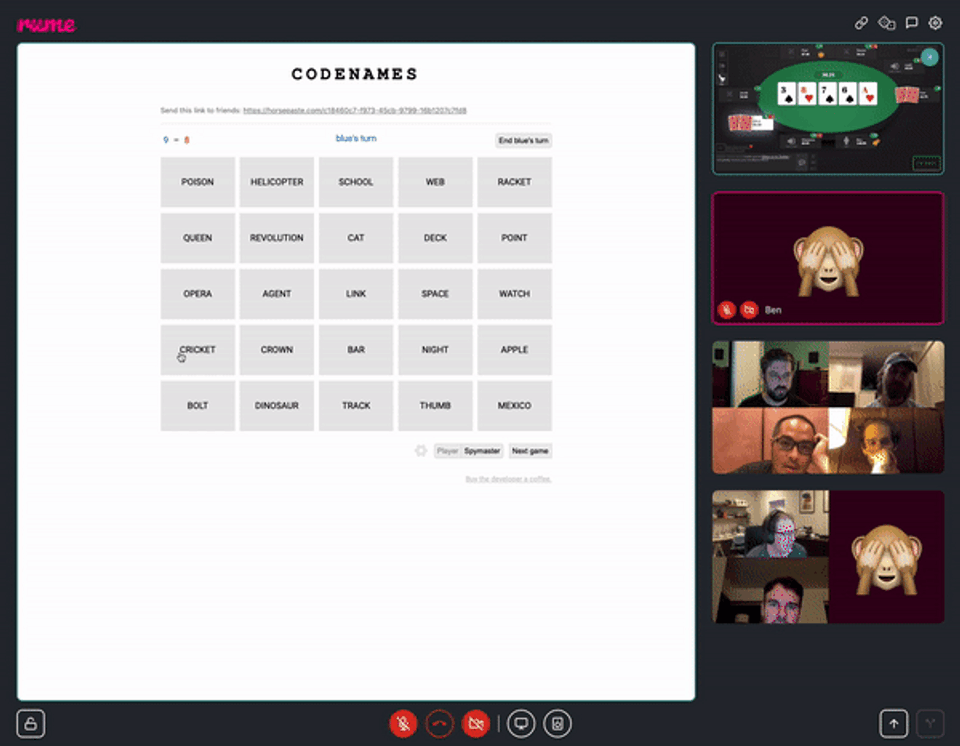960x746 pixels.
Task: Click the Rume logo
Action: (46, 24)
